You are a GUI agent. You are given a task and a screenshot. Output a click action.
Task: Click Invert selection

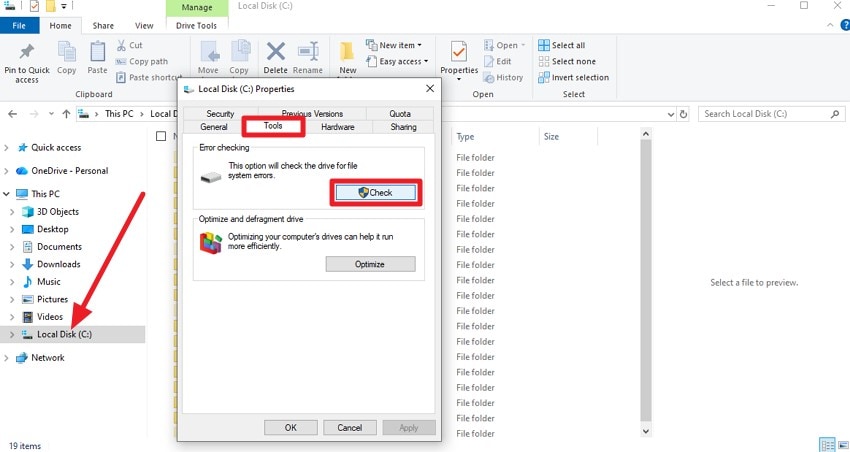coord(574,78)
